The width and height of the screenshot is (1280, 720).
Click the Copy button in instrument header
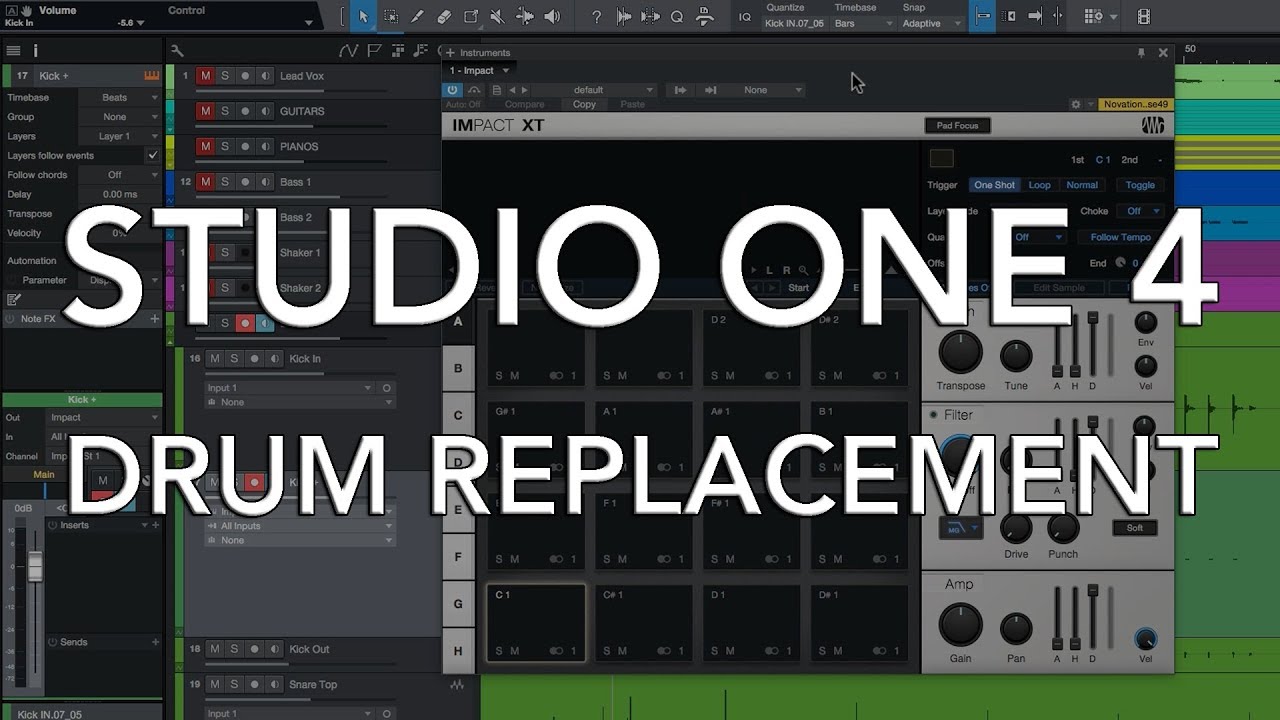pyautogui.click(x=585, y=104)
